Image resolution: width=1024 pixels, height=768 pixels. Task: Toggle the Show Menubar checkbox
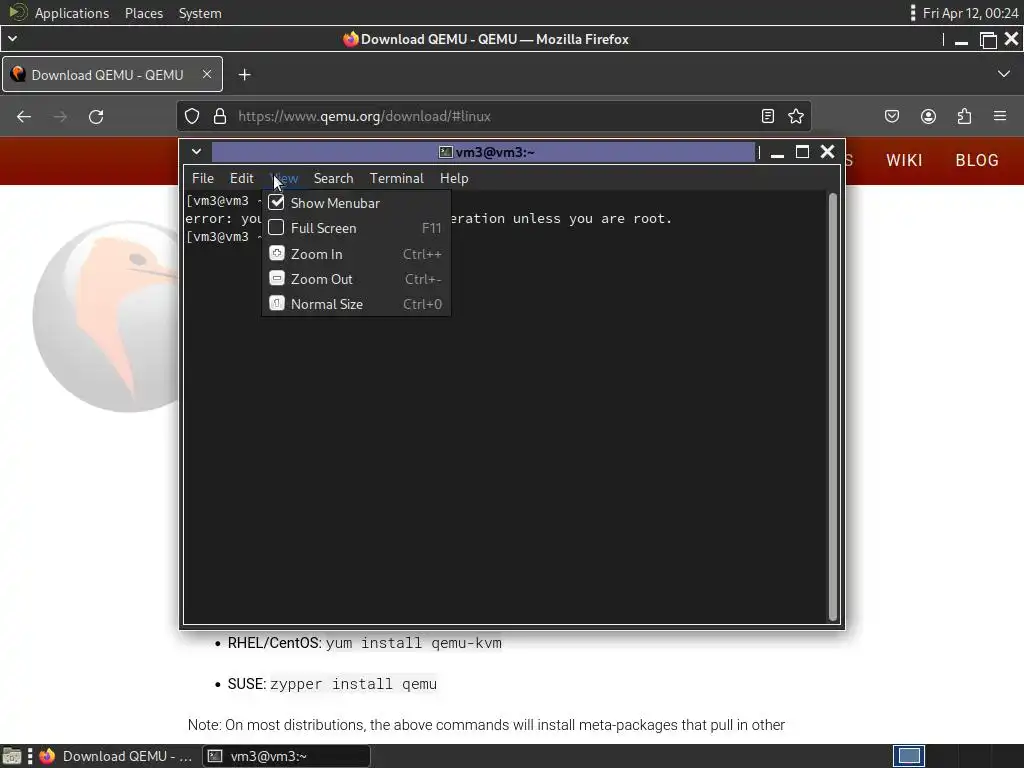(x=276, y=202)
